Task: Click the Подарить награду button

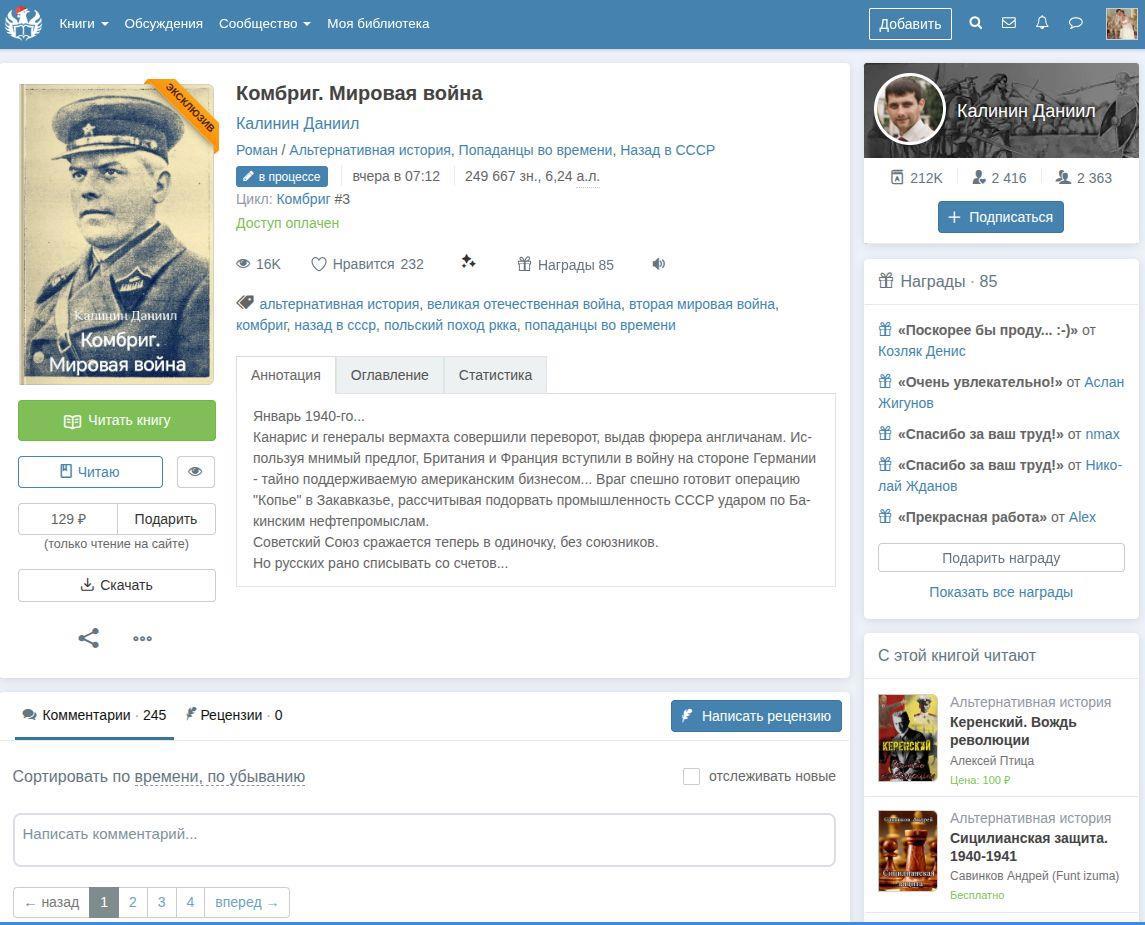Action: pyautogui.click(x=1000, y=558)
